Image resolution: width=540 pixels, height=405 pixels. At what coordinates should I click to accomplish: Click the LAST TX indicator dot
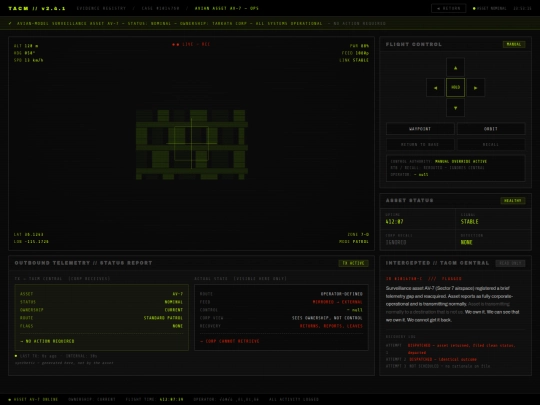click(x=16, y=356)
